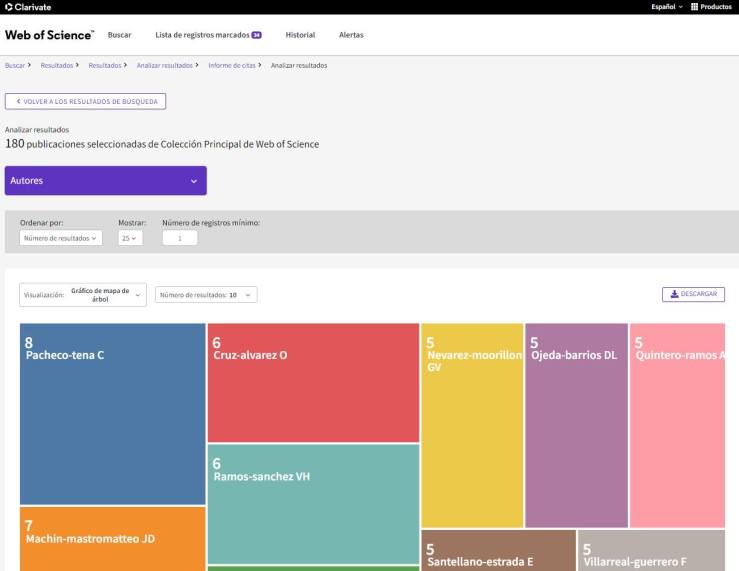The height and width of the screenshot is (571, 739).
Task: Expand the Español language selector
Action: 667,7
